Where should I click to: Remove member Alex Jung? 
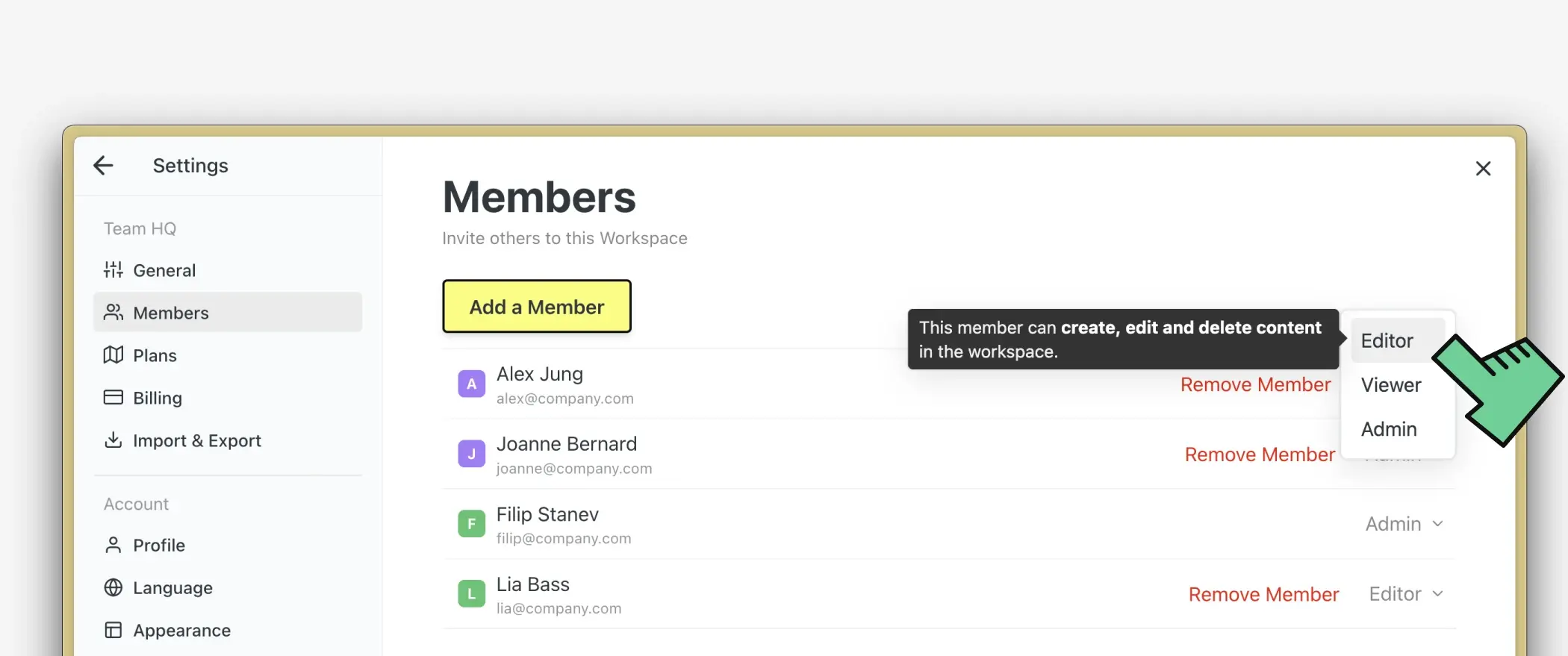[x=1255, y=385]
